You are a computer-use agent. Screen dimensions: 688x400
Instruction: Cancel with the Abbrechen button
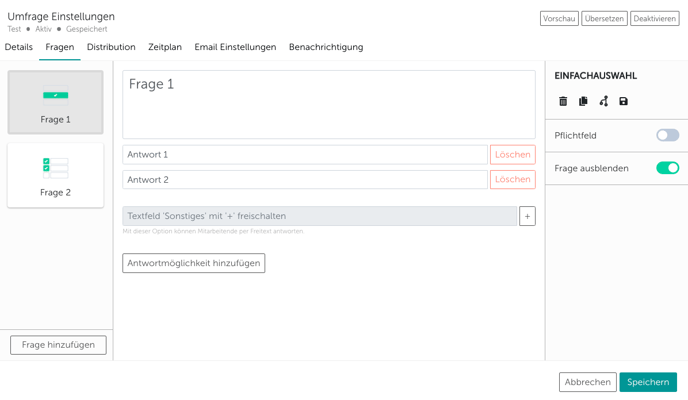tap(588, 382)
